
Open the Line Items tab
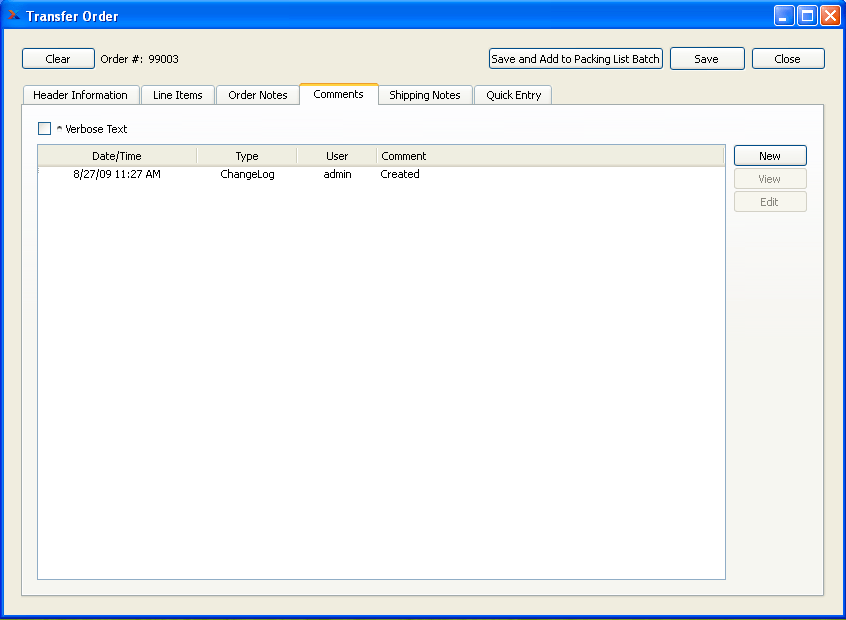click(177, 94)
